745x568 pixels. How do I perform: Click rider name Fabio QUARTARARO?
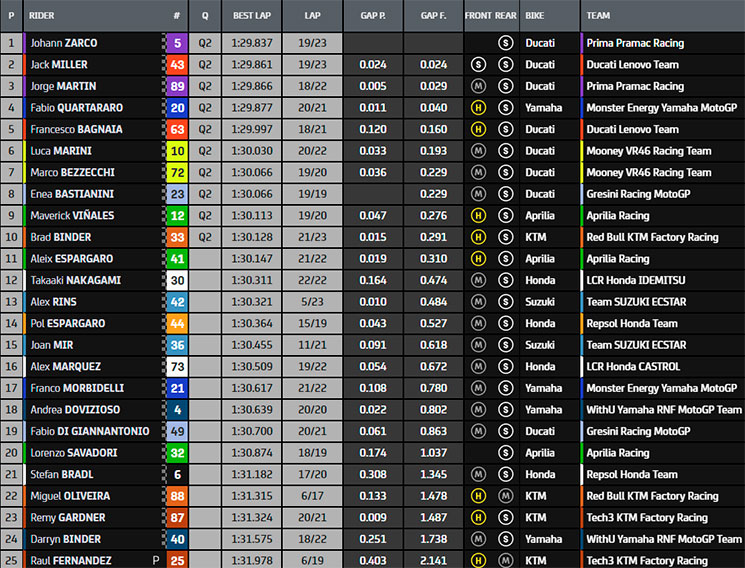(76, 108)
